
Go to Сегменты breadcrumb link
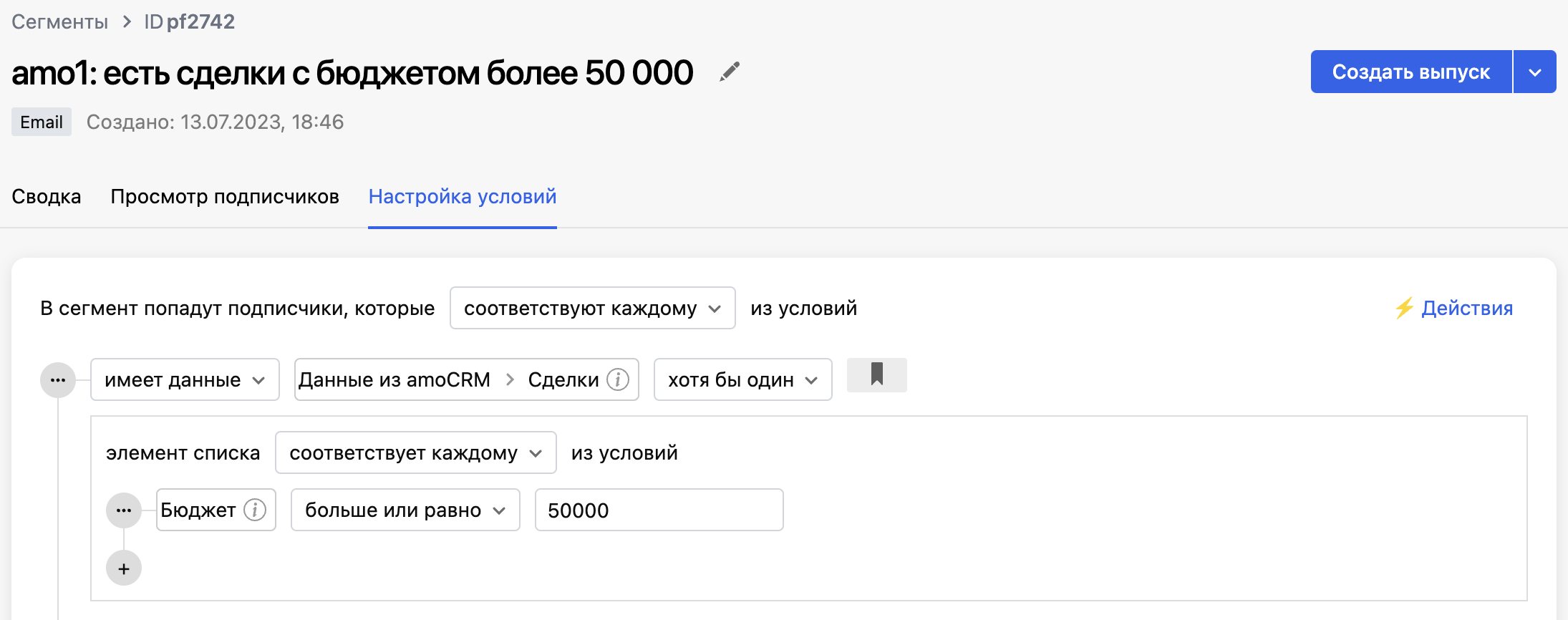click(x=60, y=22)
